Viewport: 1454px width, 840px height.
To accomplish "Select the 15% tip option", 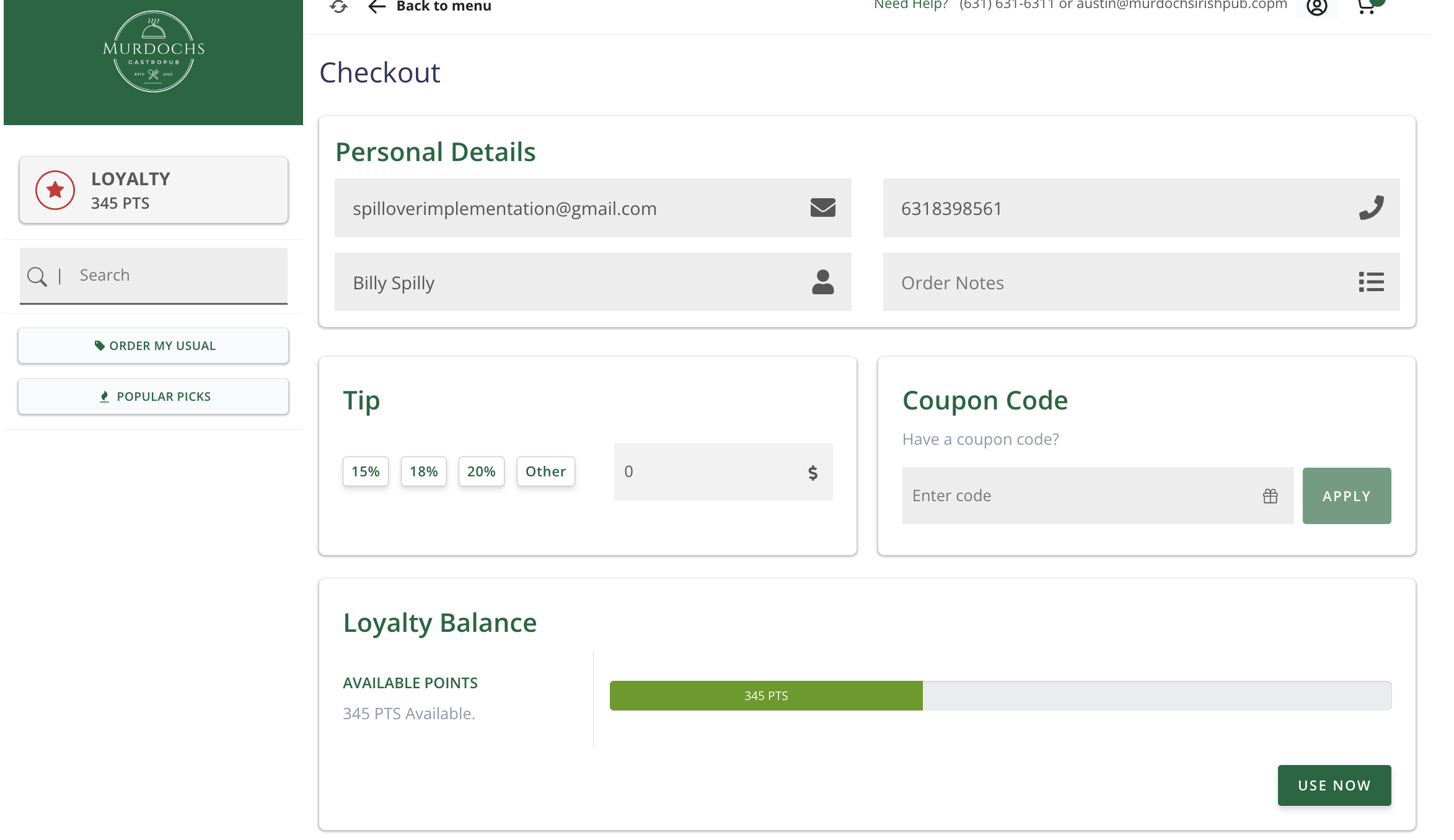I will (366, 471).
